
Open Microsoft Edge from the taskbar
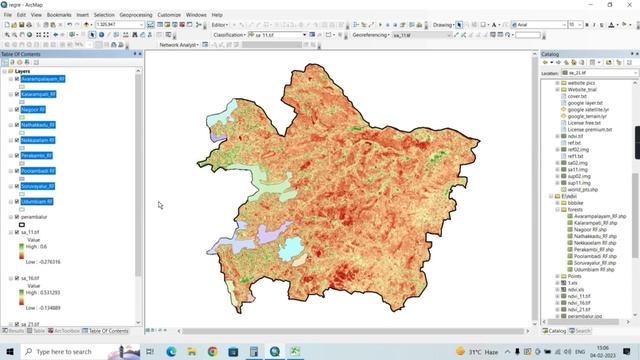tap(171, 351)
